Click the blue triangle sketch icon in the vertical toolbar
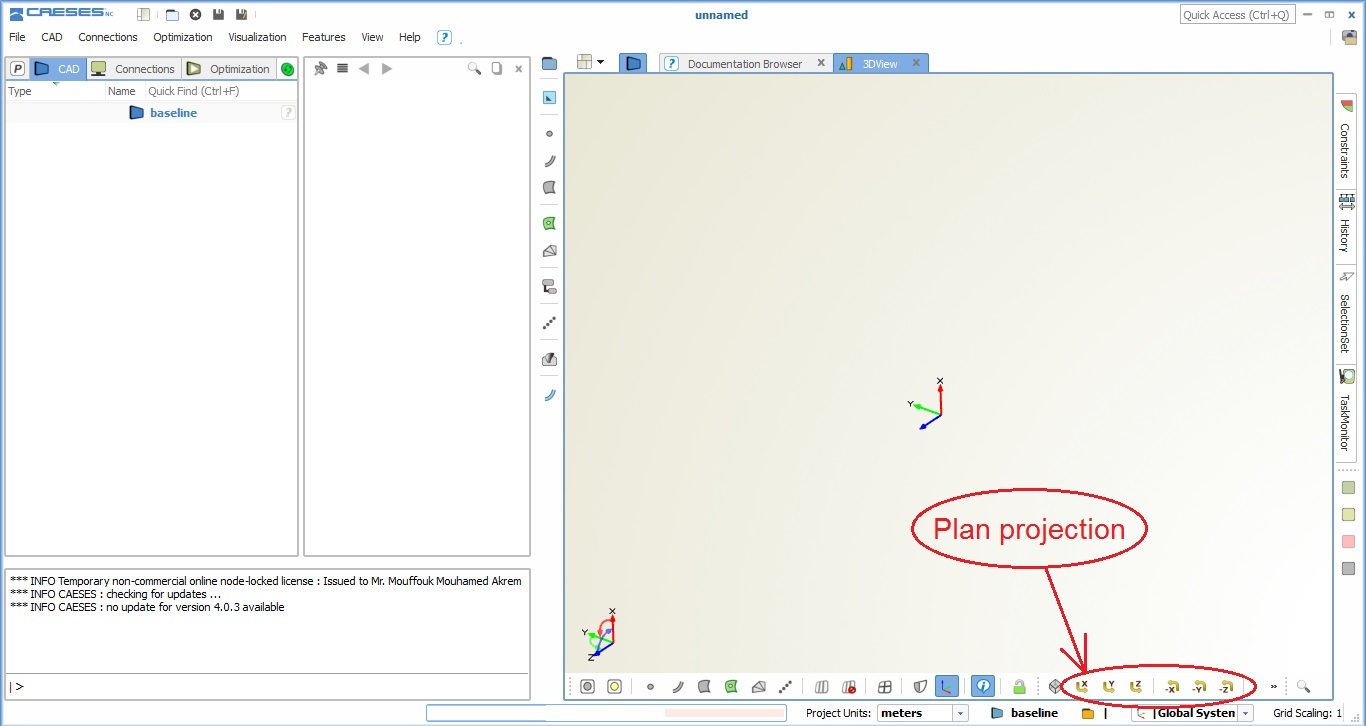The height and width of the screenshot is (726, 1366). (549, 98)
